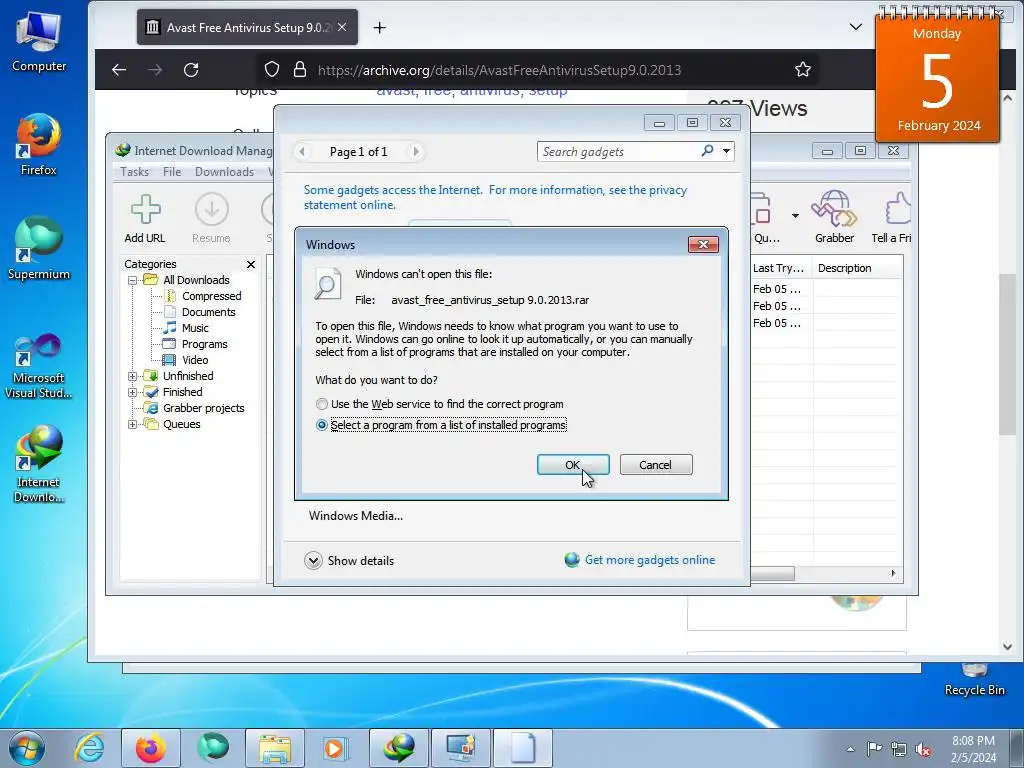Click the archive.org address bar URL
The width and height of the screenshot is (1024, 768).
500,70
